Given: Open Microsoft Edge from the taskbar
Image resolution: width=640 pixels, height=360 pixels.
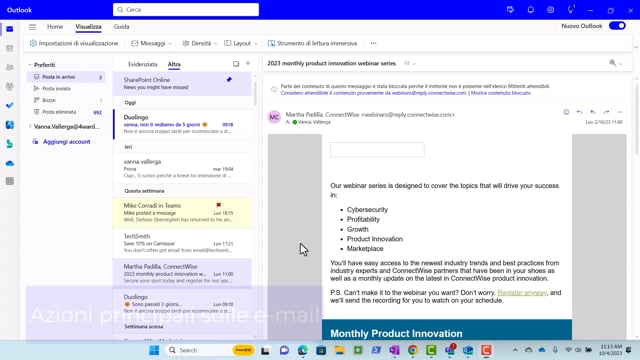Looking at the screenshot, I should tap(302, 350).
